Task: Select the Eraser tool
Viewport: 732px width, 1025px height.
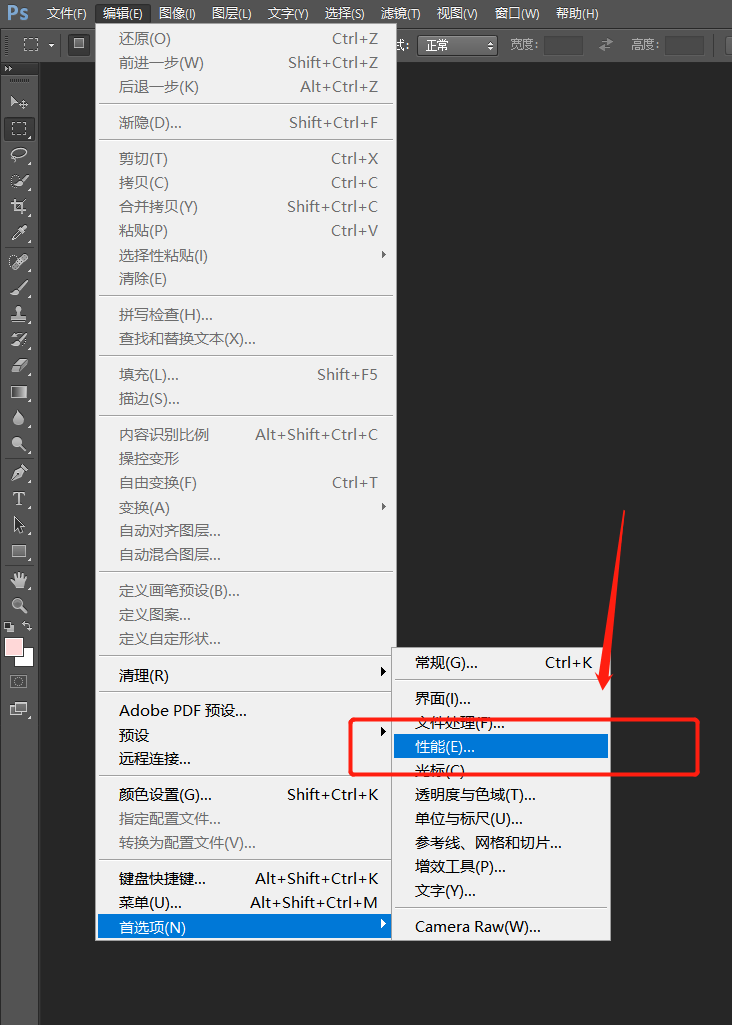Action: pos(19,366)
